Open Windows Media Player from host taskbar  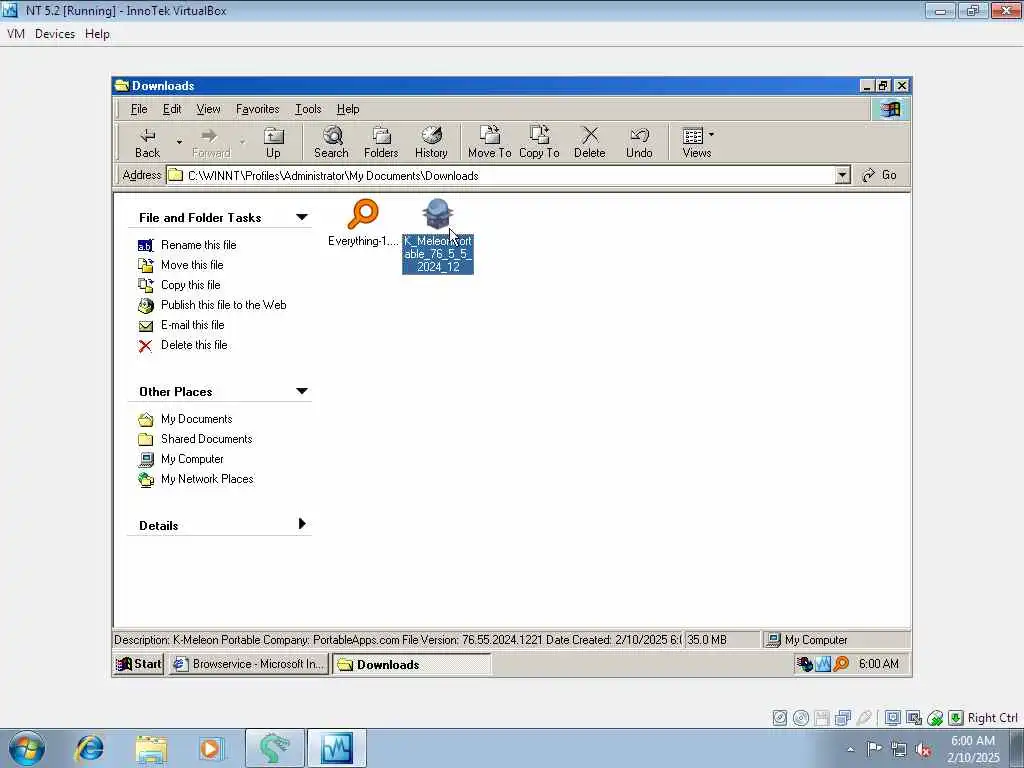point(210,748)
